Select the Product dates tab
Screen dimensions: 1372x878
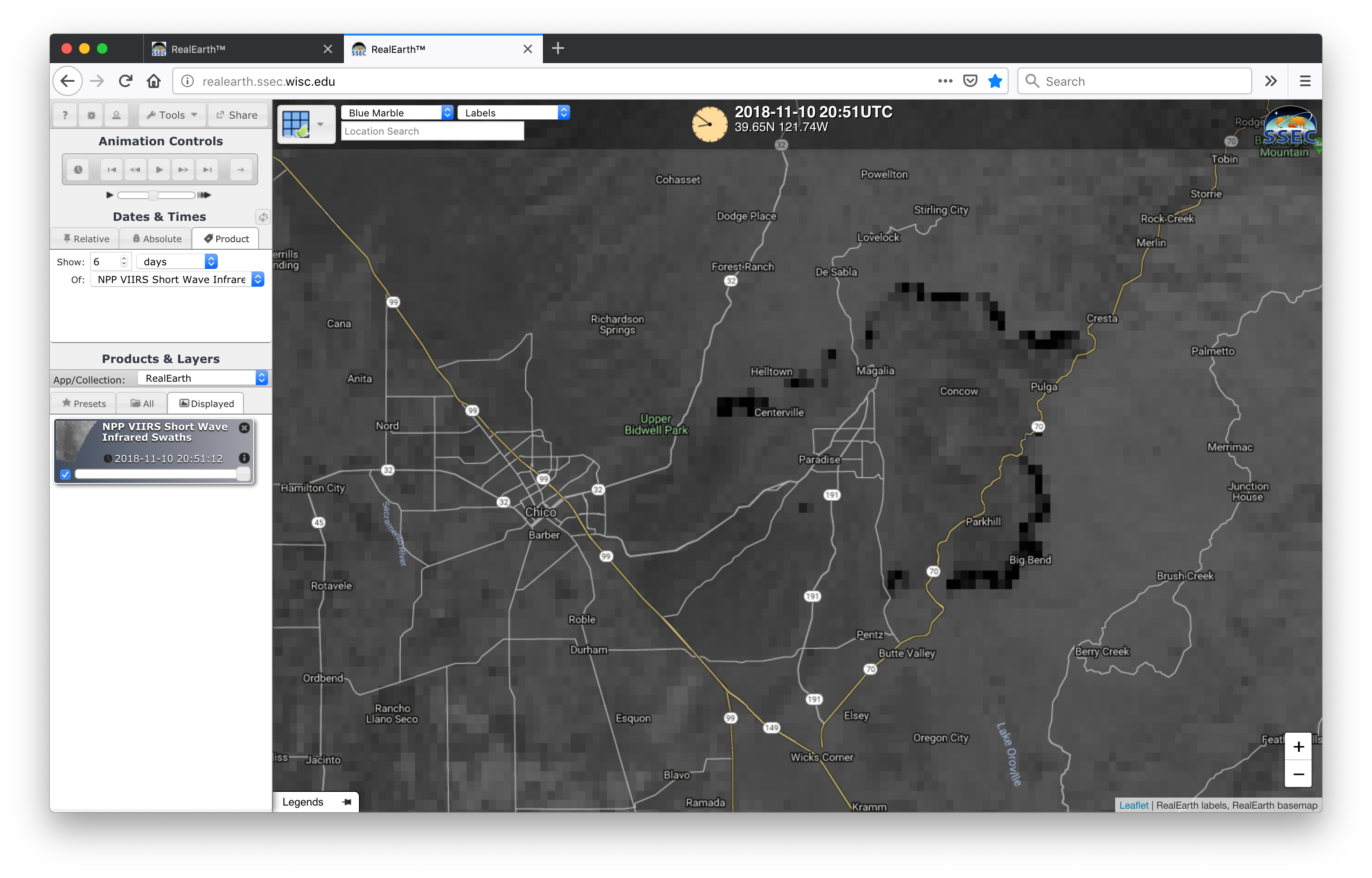tap(226, 239)
